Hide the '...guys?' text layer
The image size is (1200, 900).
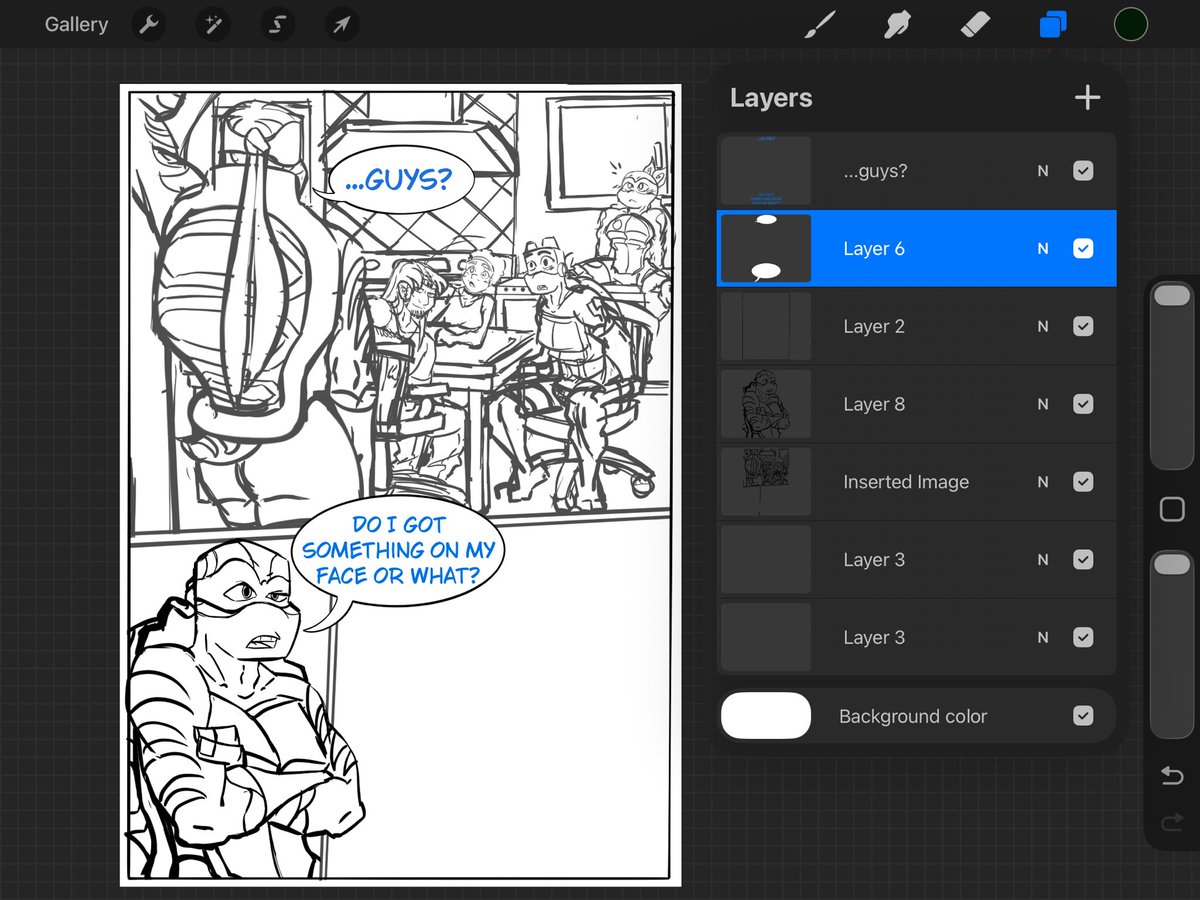point(1083,171)
